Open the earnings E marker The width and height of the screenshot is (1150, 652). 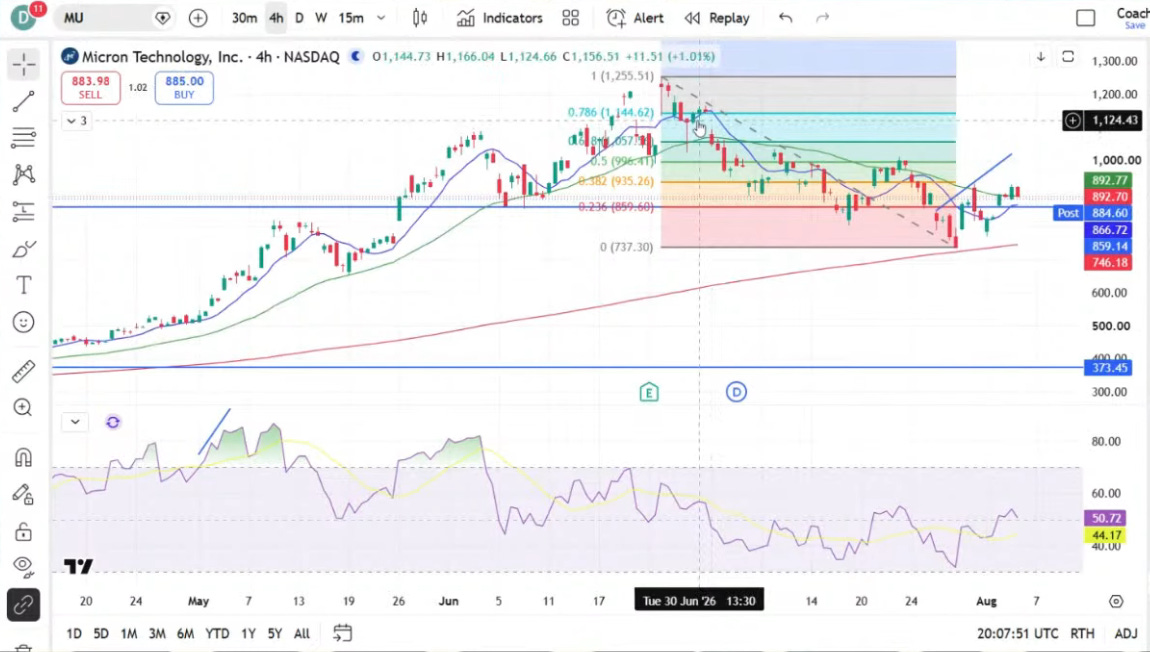coord(648,392)
